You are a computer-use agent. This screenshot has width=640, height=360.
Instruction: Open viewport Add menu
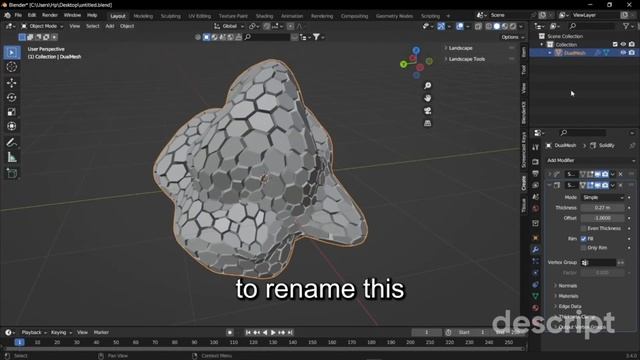click(x=110, y=26)
